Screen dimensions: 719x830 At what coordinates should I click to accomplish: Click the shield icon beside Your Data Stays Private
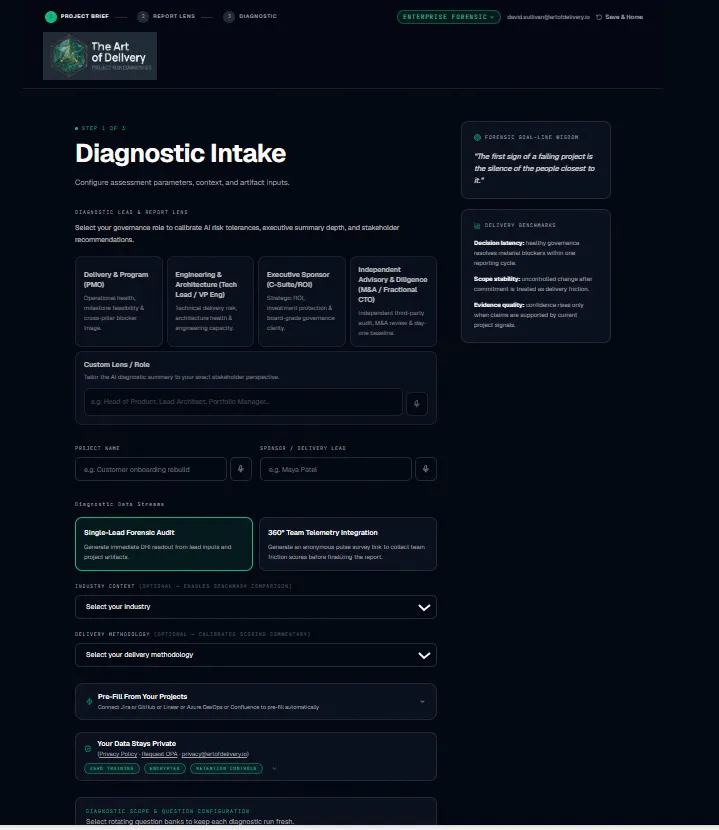point(88,748)
